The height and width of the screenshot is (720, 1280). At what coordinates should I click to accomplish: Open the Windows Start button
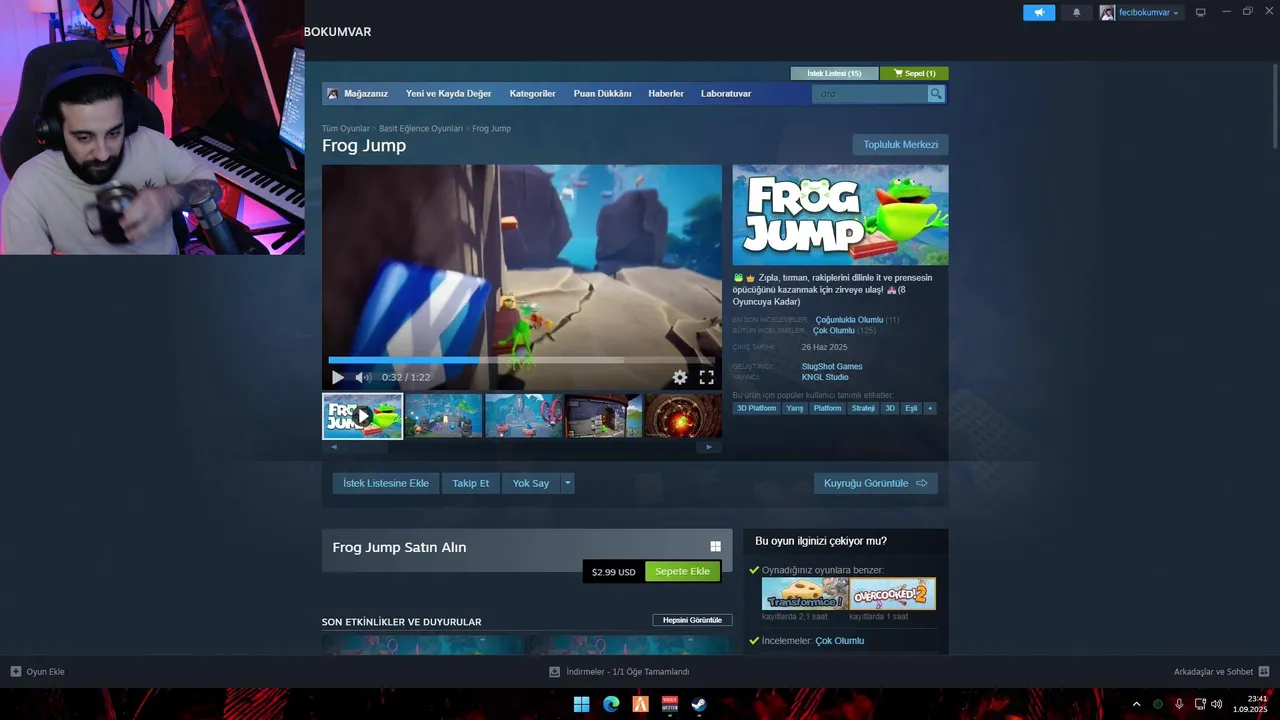tap(581, 704)
